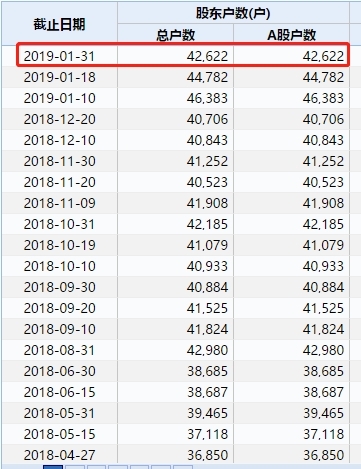Select the highlighted 2019-01-31 date cell
The width and height of the screenshot is (361, 469).
coord(59,56)
